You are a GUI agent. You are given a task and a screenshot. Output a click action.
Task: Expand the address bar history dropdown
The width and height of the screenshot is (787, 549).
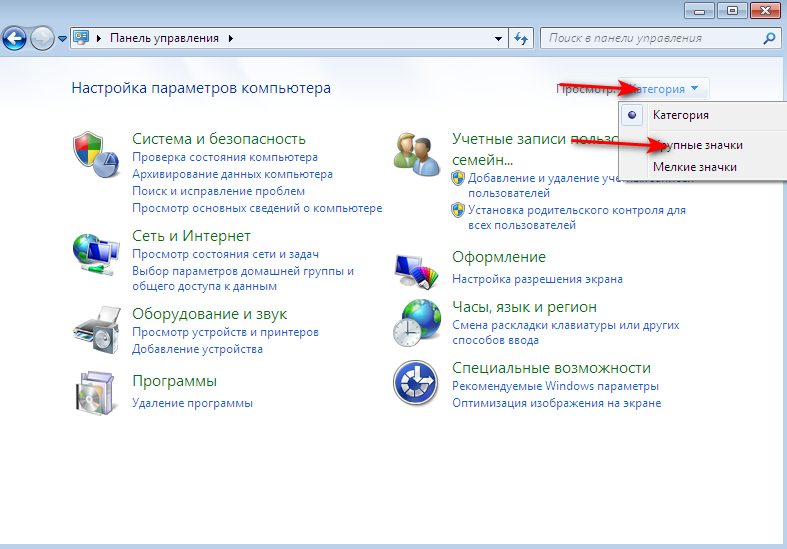click(498, 38)
